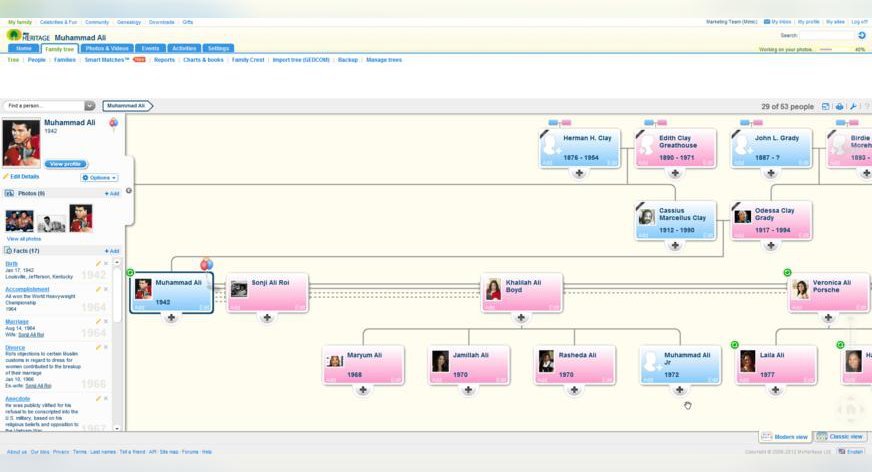Click the facts list scrollbar
Viewport: 872px width, 472px height.
coord(117,345)
